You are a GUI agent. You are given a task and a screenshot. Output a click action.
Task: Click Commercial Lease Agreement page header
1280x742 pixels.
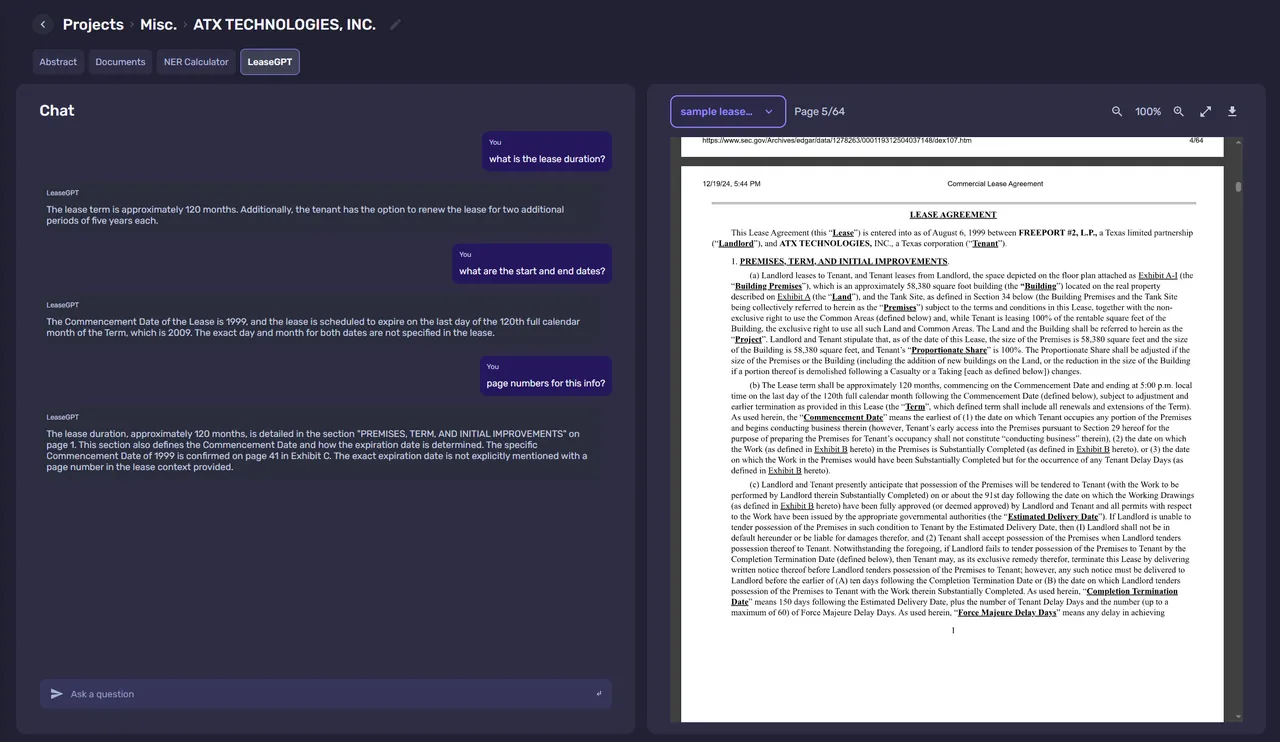tap(995, 184)
